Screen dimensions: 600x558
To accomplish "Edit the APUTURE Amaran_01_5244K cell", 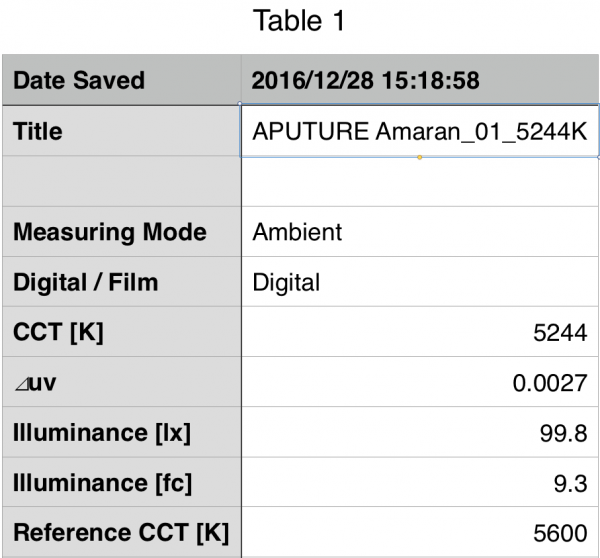I will (420, 131).
